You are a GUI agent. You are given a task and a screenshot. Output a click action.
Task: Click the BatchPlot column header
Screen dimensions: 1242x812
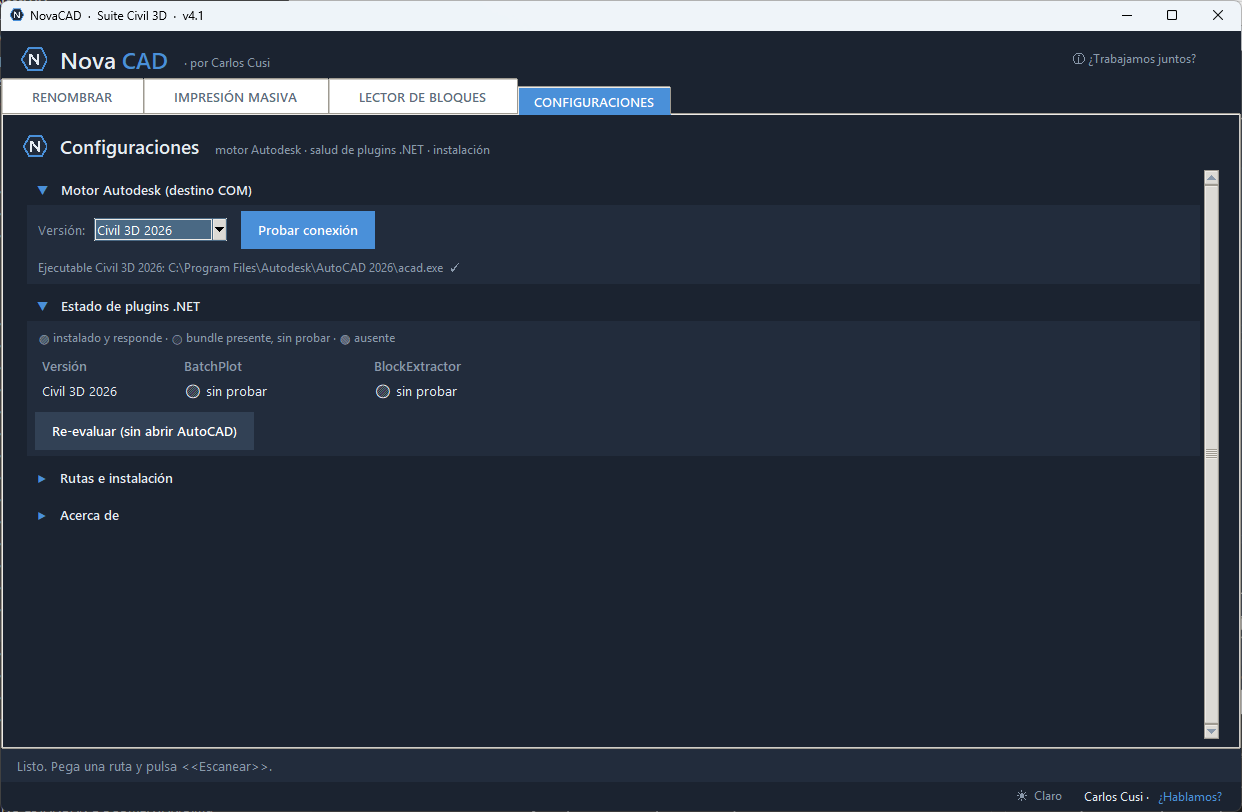click(213, 367)
